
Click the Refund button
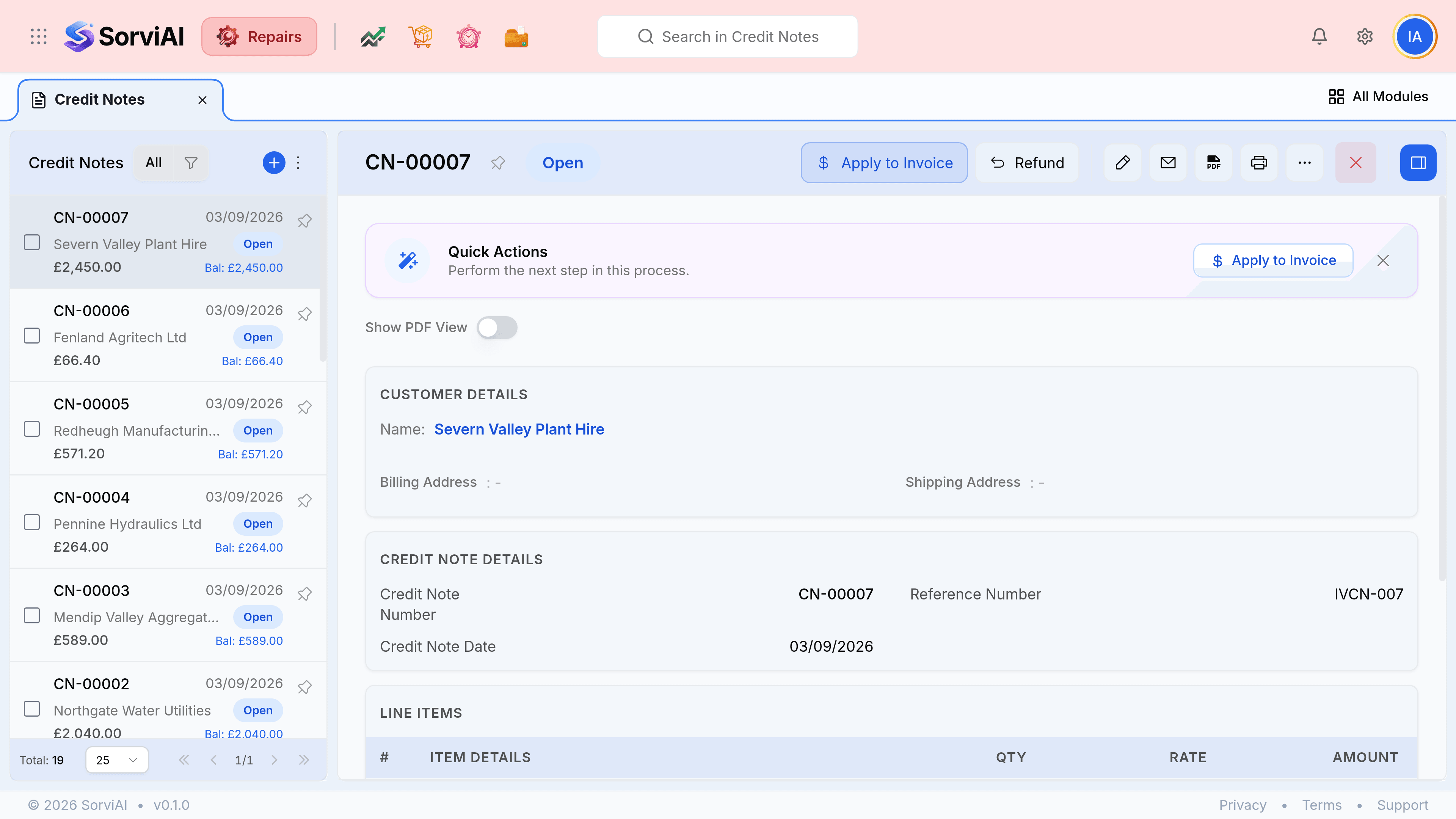(x=1027, y=163)
